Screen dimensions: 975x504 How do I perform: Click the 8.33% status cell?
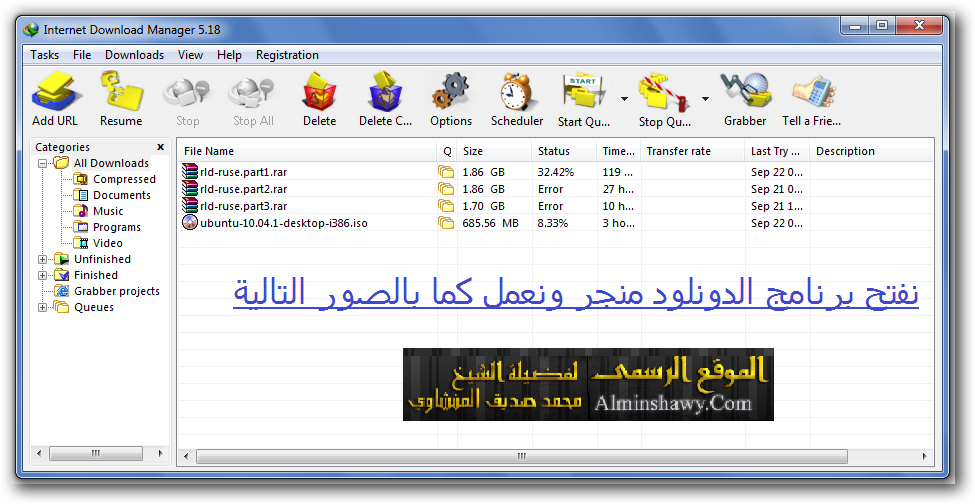click(x=553, y=222)
